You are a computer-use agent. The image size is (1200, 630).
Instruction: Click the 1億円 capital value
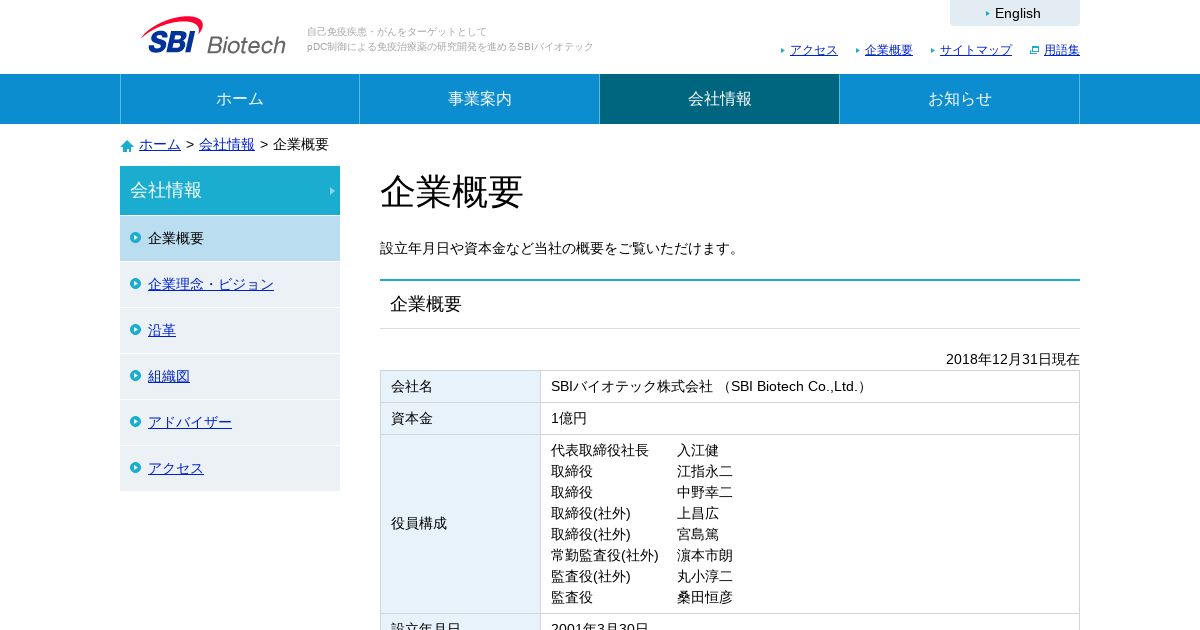tap(569, 419)
